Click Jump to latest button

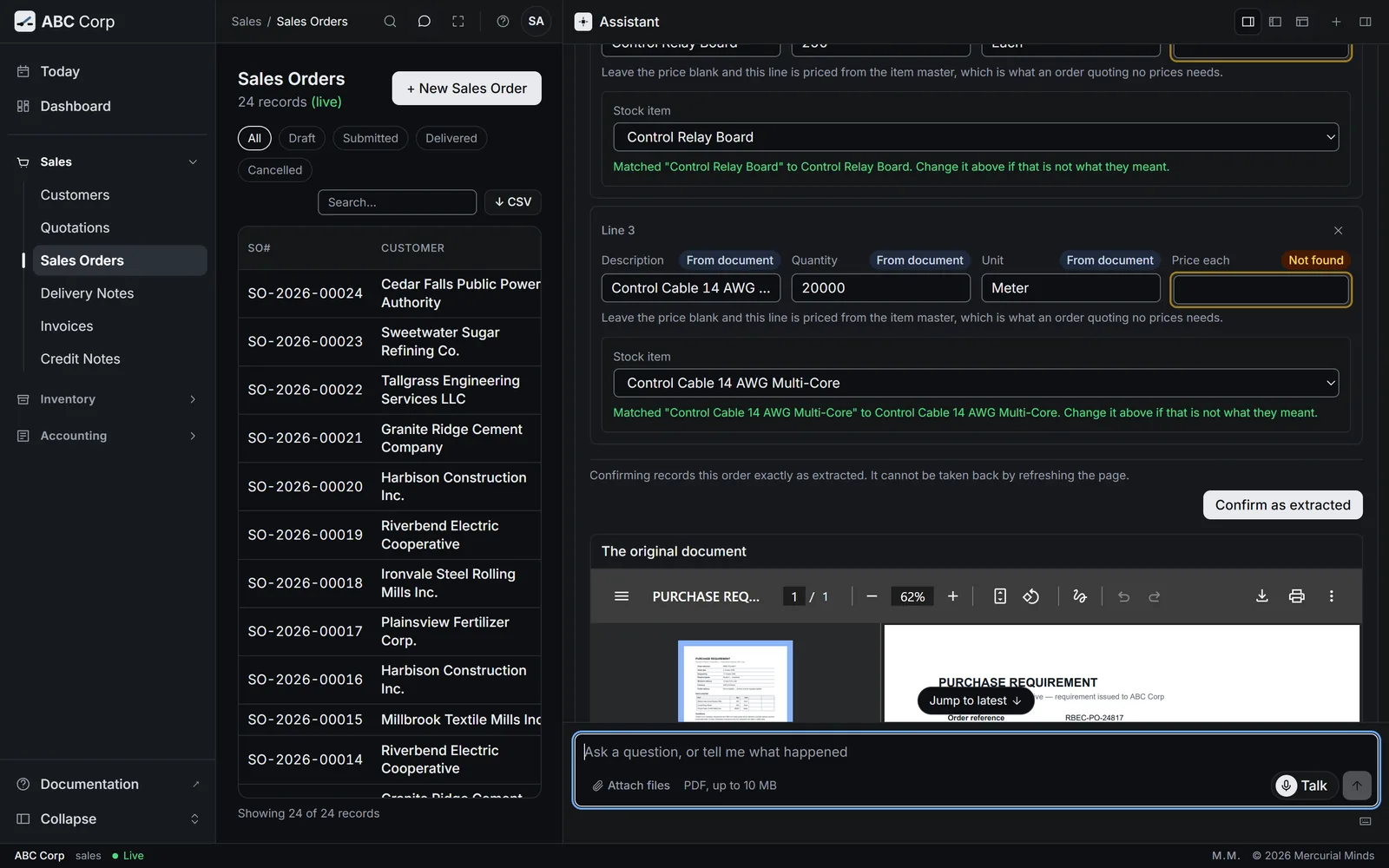click(x=976, y=700)
